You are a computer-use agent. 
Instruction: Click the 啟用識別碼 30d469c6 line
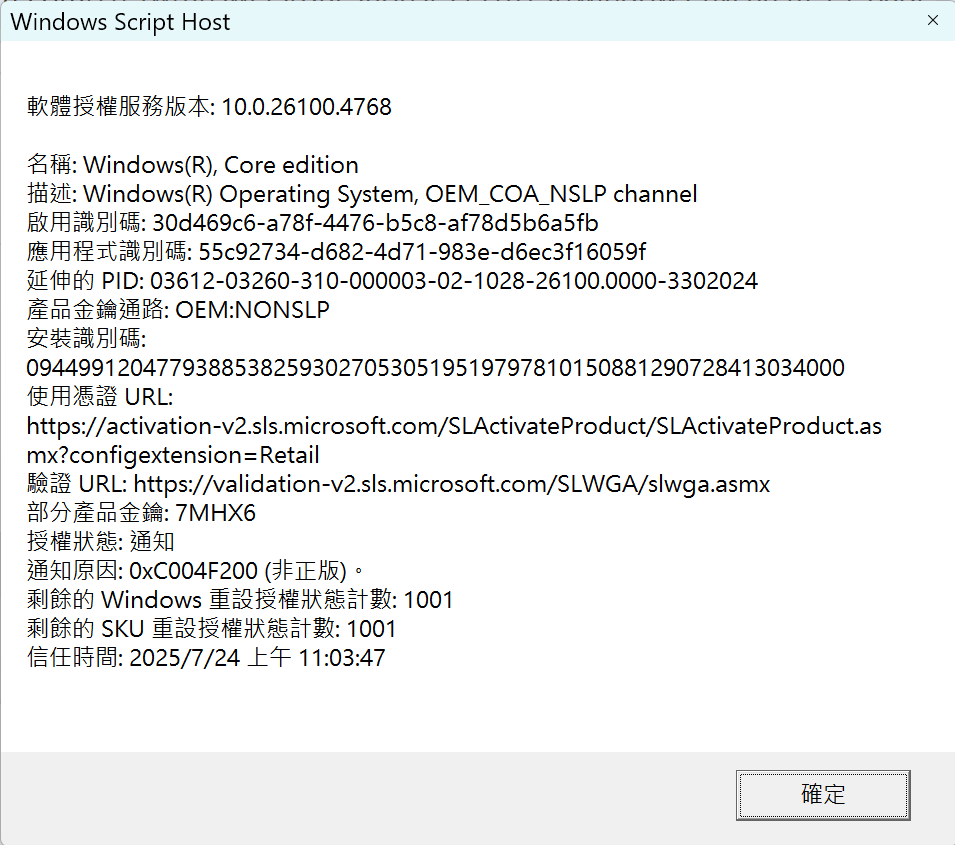312,222
